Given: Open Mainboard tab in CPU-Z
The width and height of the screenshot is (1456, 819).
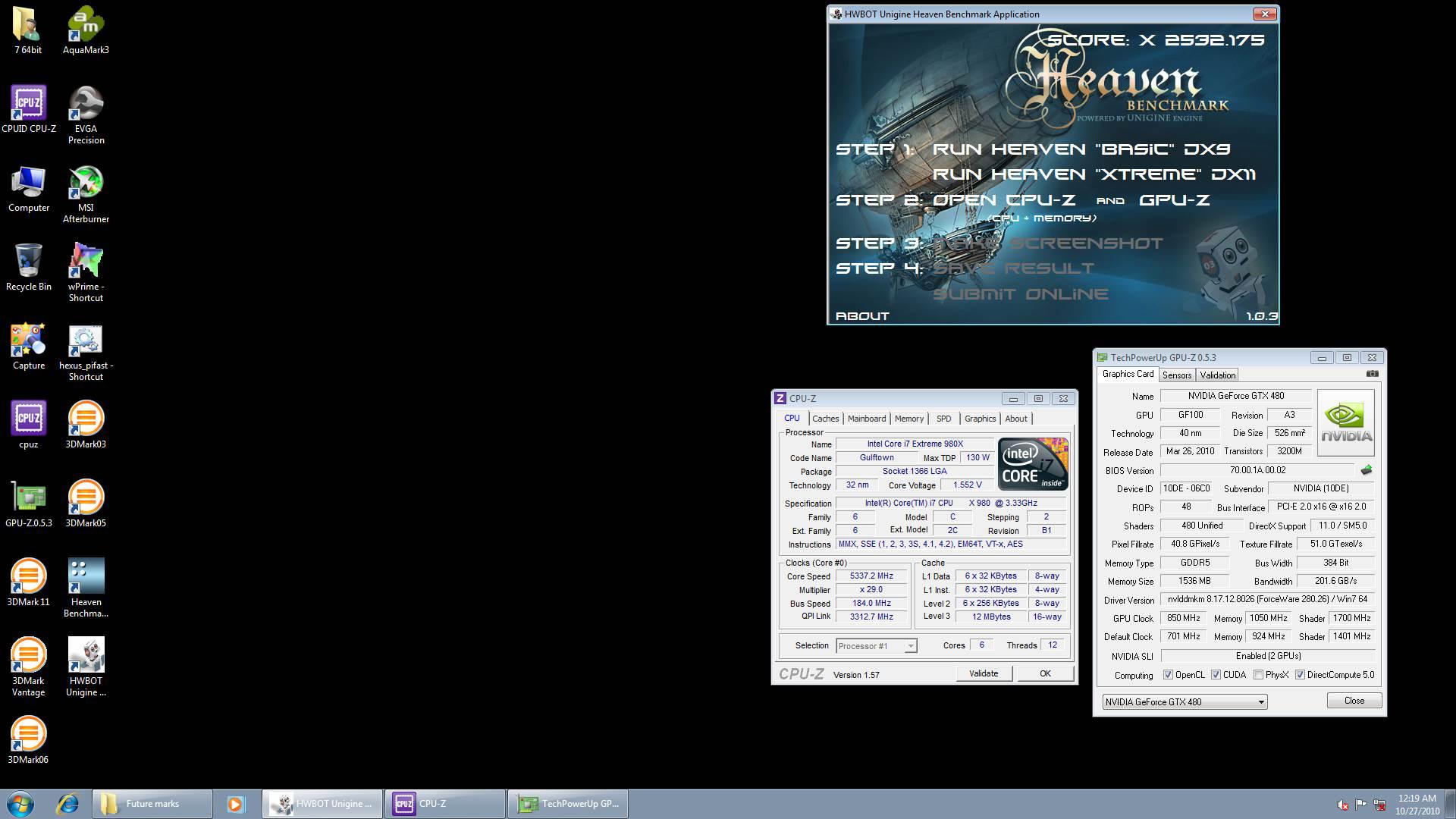Looking at the screenshot, I should pos(866,419).
